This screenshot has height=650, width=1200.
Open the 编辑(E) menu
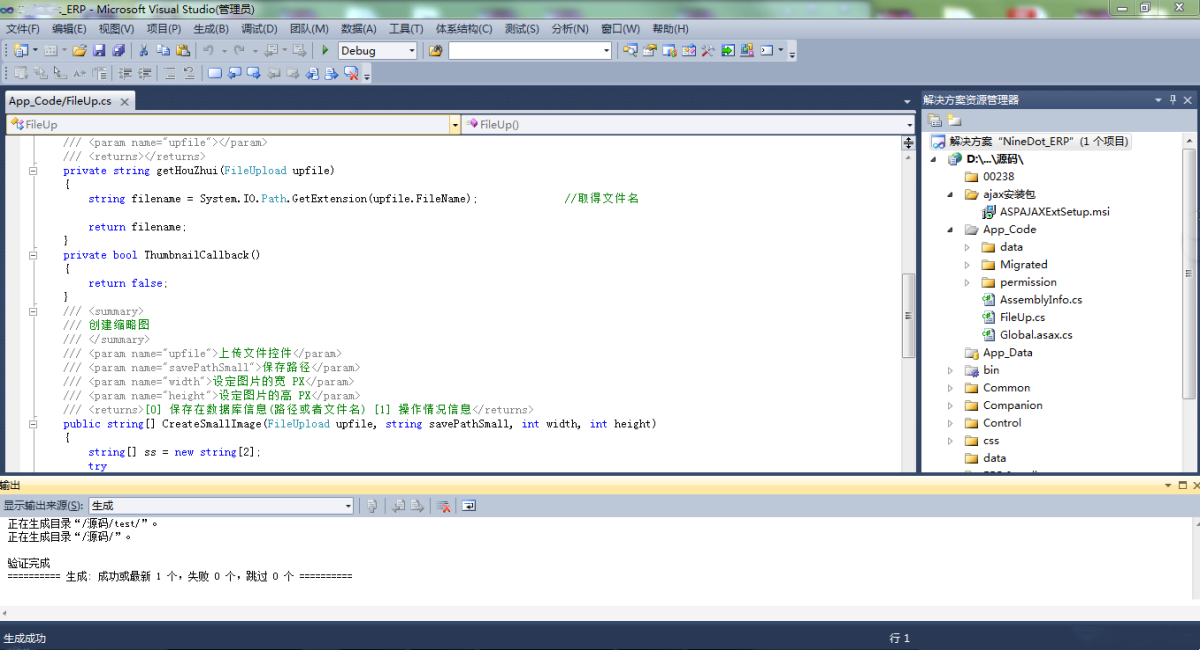pyautogui.click(x=69, y=29)
